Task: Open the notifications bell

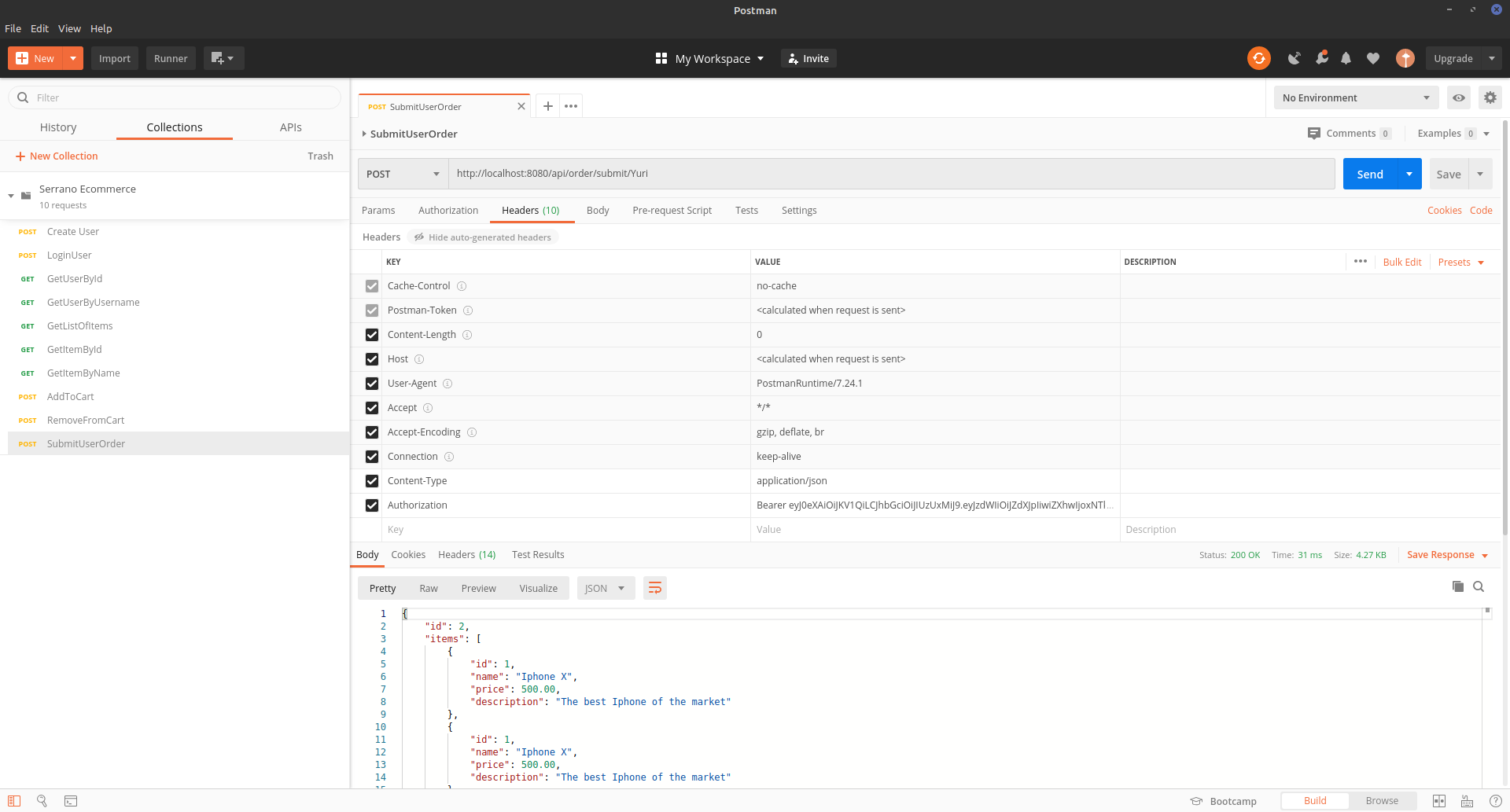Action: [x=1346, y=58]
